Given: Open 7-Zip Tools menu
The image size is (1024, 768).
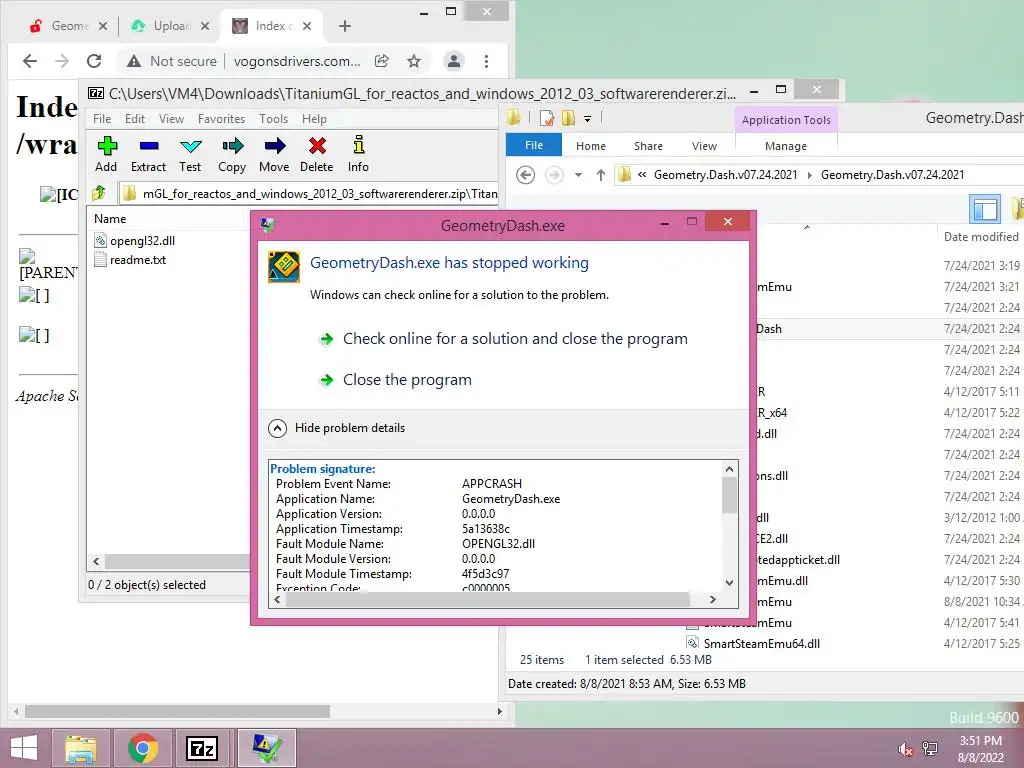Looking at the screenshot, I should point(273,119).
